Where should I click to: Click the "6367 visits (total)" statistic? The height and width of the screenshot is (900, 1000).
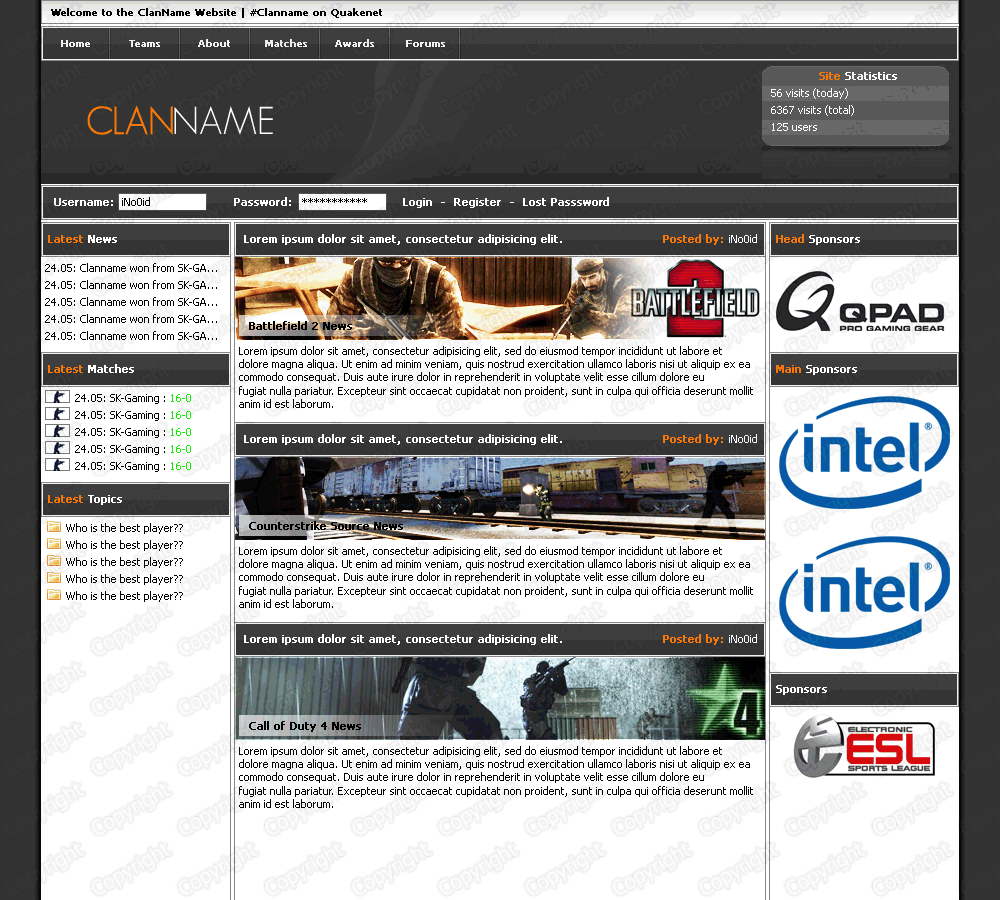coord(812,110)
